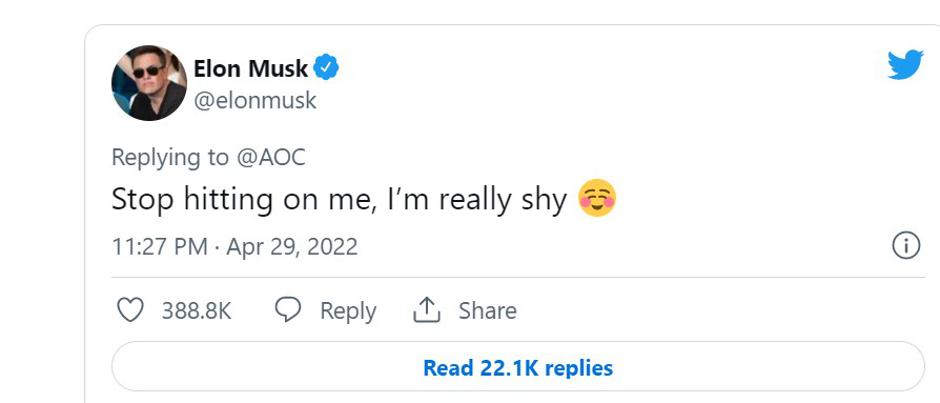Open Elon Musk's profile picture
This screenshot has height=403, width=940.
point(149,83)
